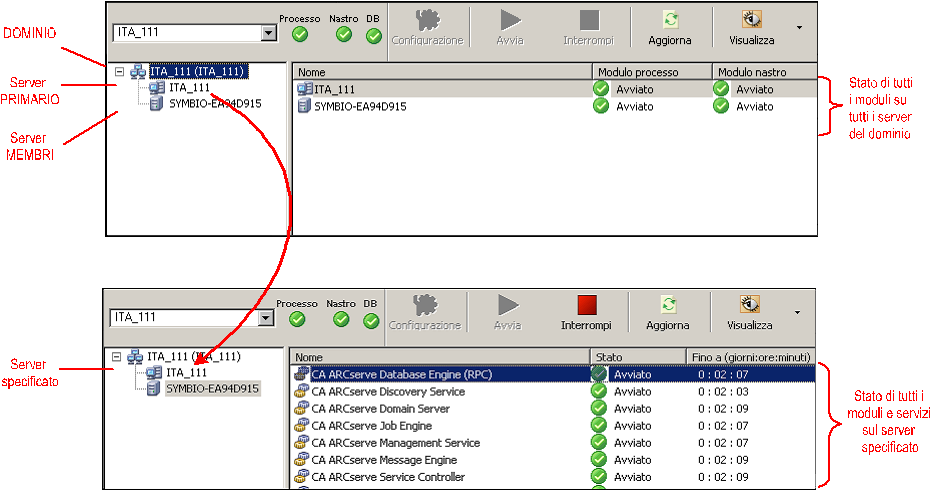Click Discovery Service green status icon
The image size is (931, 490).
coord(599,391)
